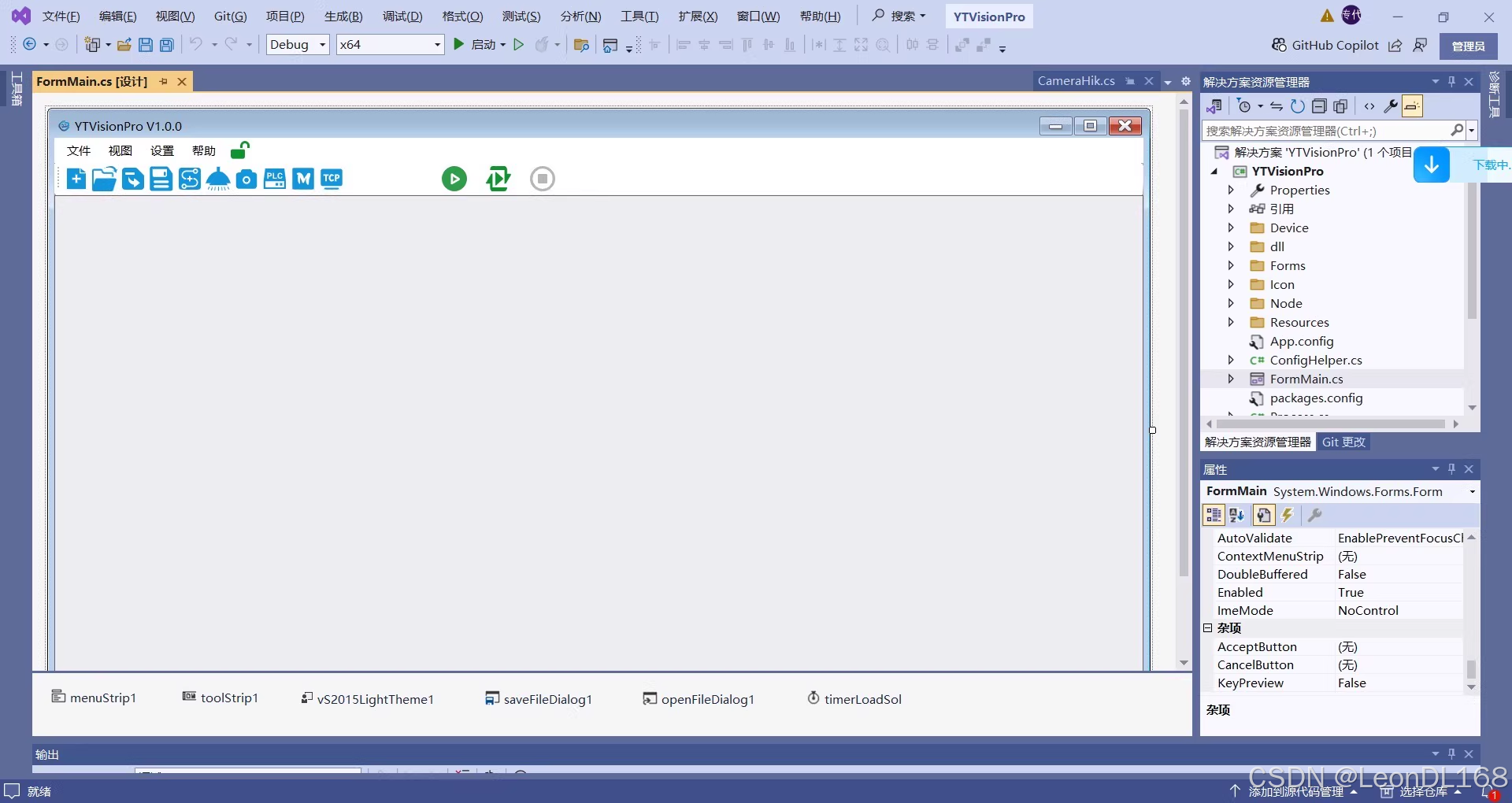Open the FormMain object selector dropdown
This screenshot has height=803, width=1512.
(x=1472, y=491)
